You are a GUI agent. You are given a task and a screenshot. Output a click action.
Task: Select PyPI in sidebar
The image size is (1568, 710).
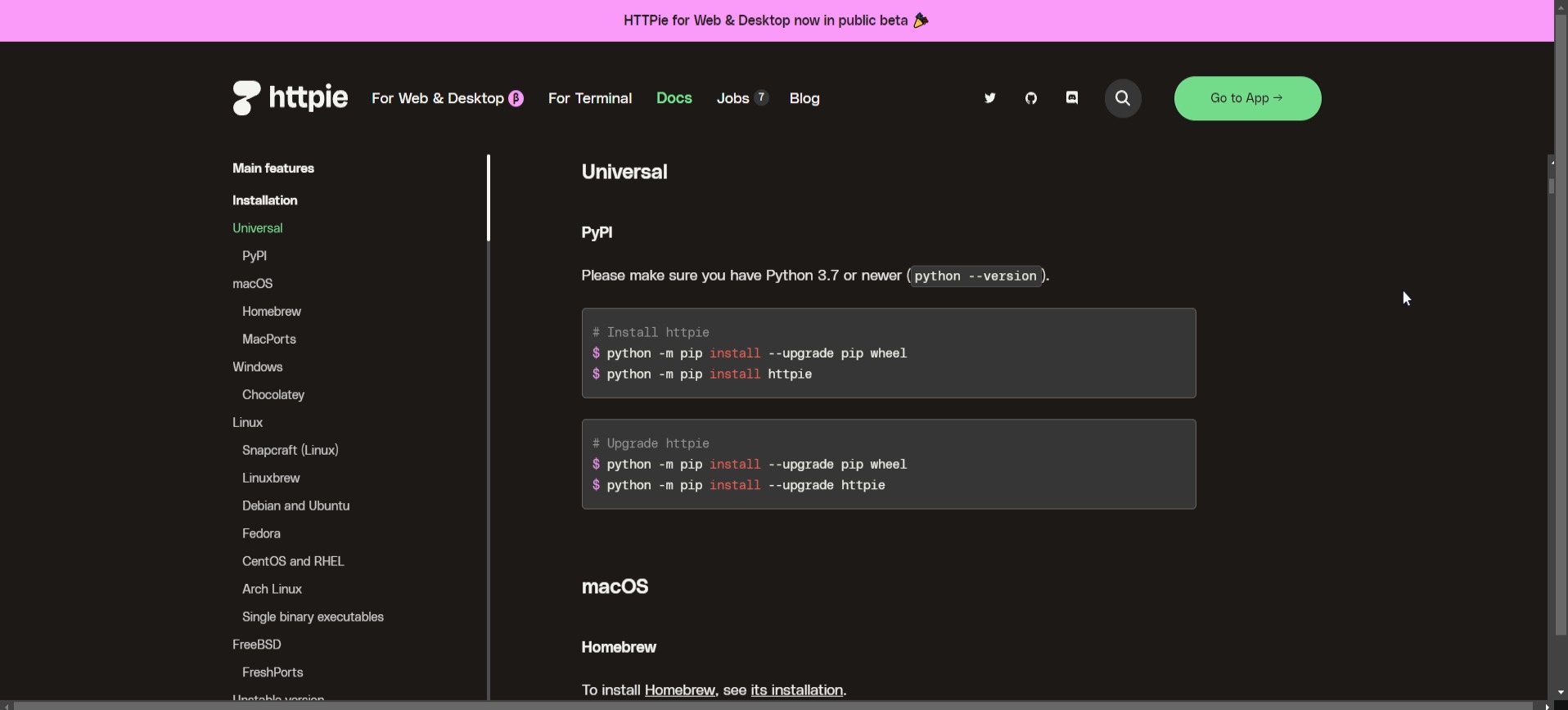pyautogui.click(x=255, y=257)
